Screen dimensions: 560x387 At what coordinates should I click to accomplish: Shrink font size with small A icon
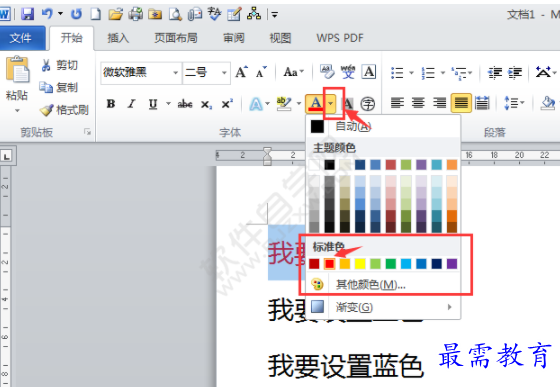click(x=261, y=72)
